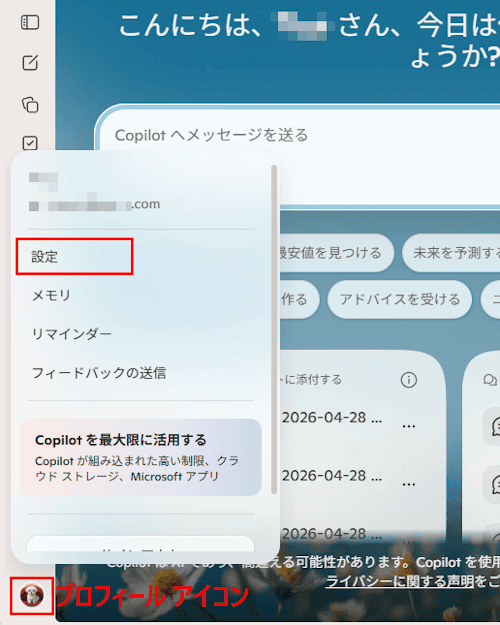Open the first 2026-04-28 file entry
This screenshot has width=500, height=625.
pos(332,418)
